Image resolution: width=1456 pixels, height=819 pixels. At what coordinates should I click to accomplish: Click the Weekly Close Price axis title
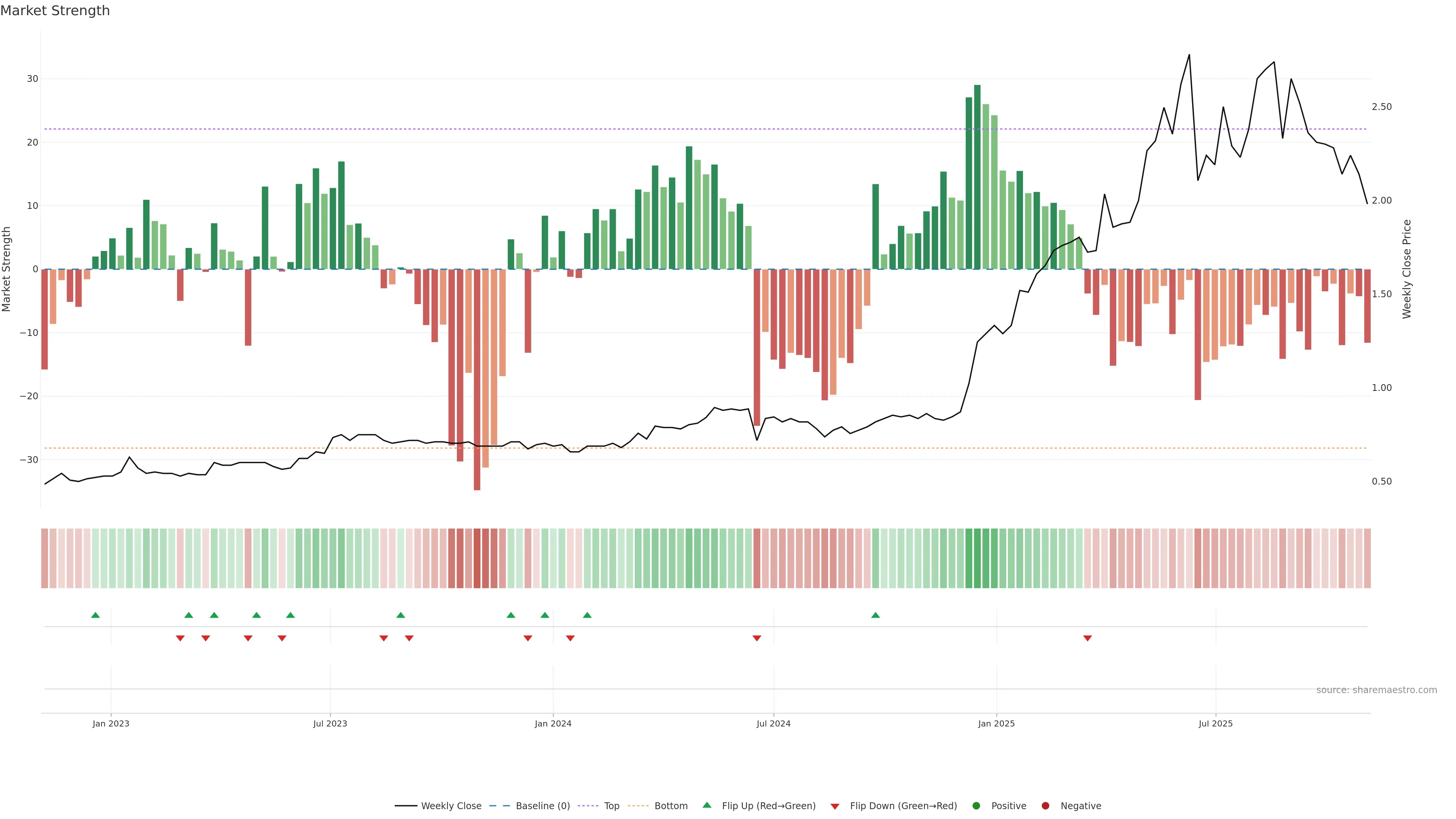pyautogui.click(x=1407, y=269)
